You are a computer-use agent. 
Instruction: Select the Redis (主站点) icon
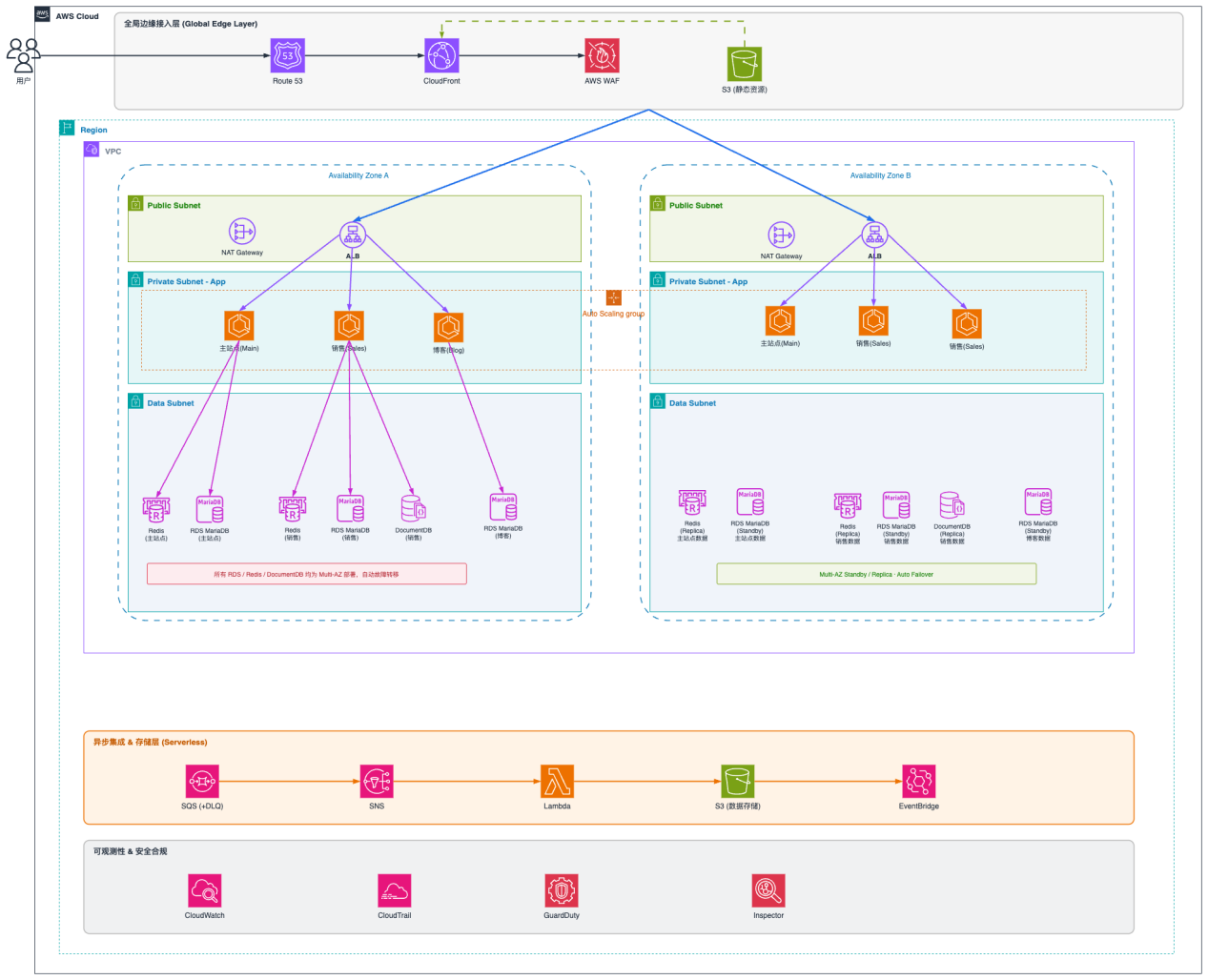click(156, 510)
